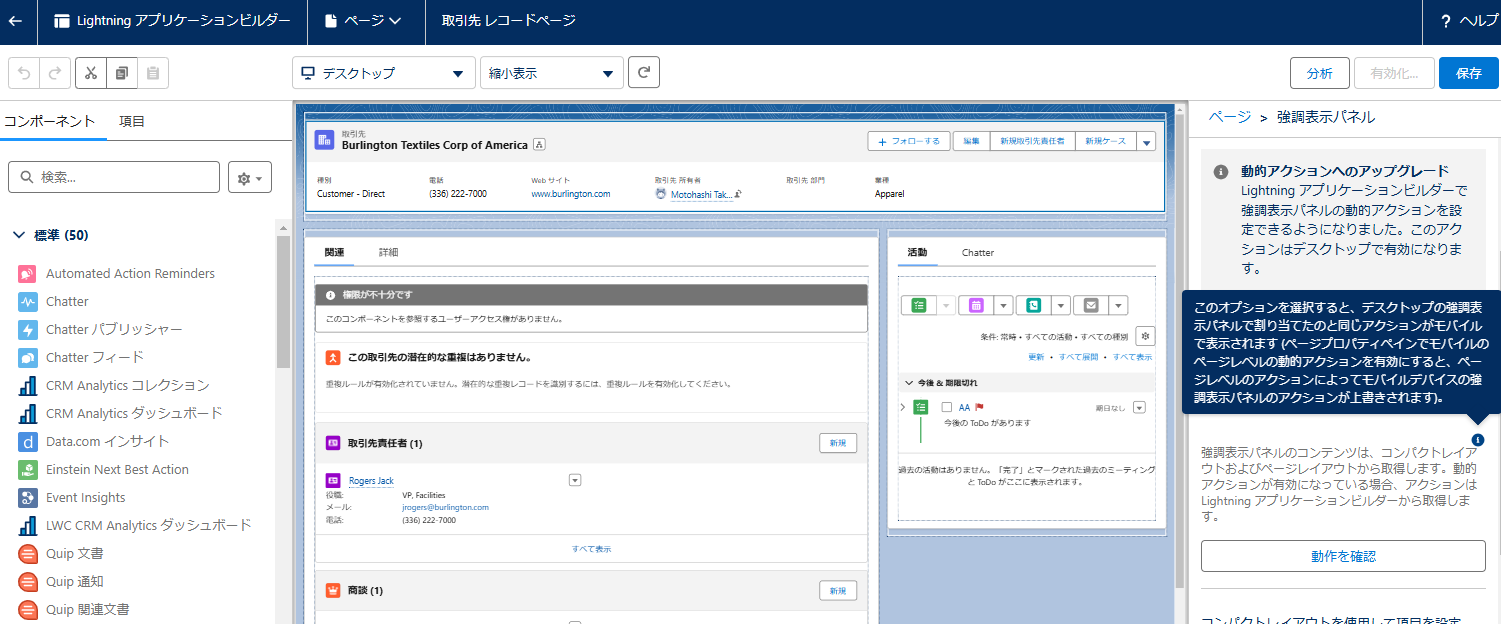The image size is (1501, 624).
Task: Select the CRM Analytics ダッシュボード component
Action: click(134, 413)
